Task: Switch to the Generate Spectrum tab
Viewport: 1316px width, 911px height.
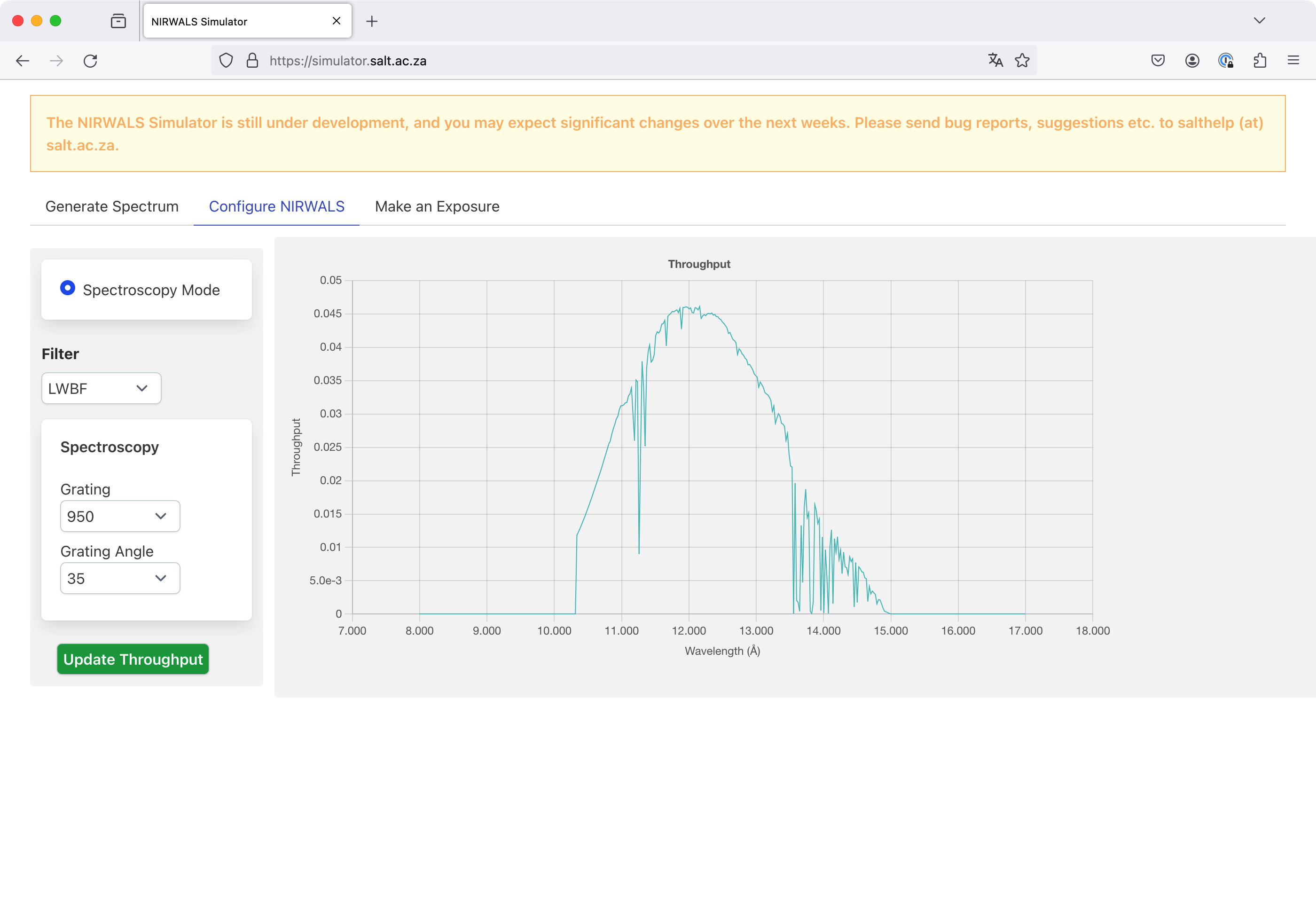Action: tap(112, 206)
